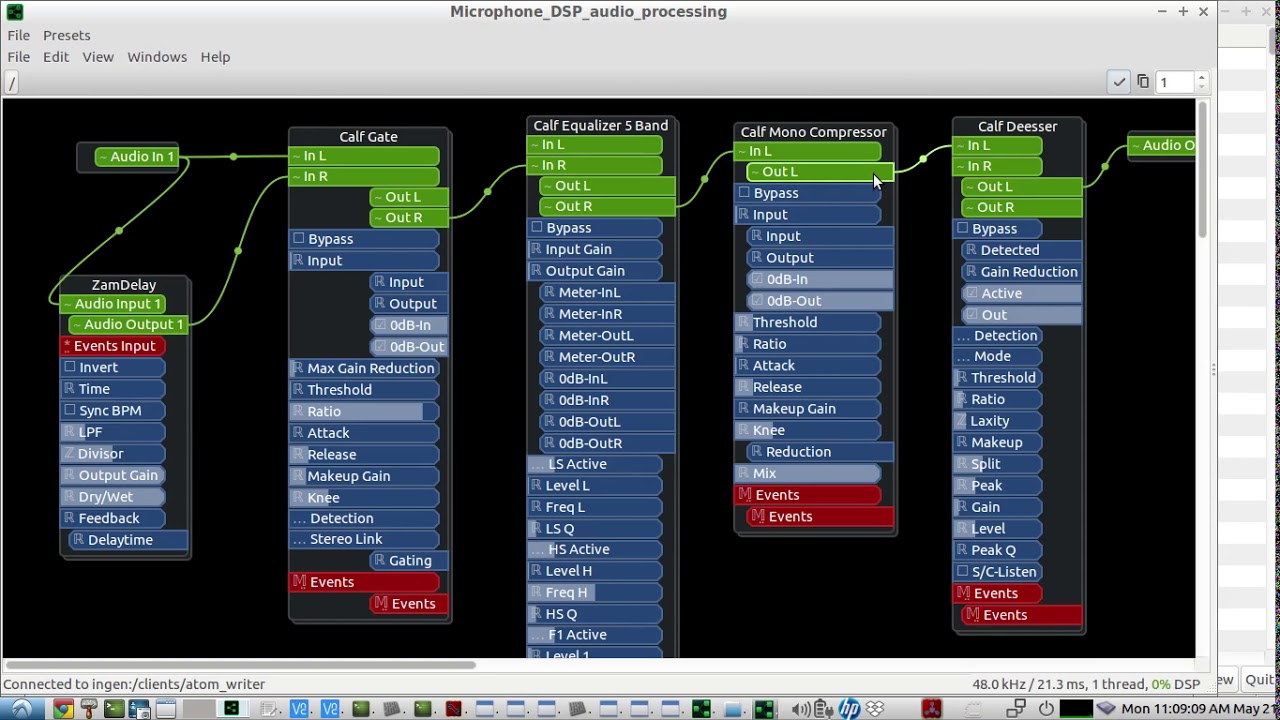
Task: Click the Dropbox tray icon
Action: (875, 709)
